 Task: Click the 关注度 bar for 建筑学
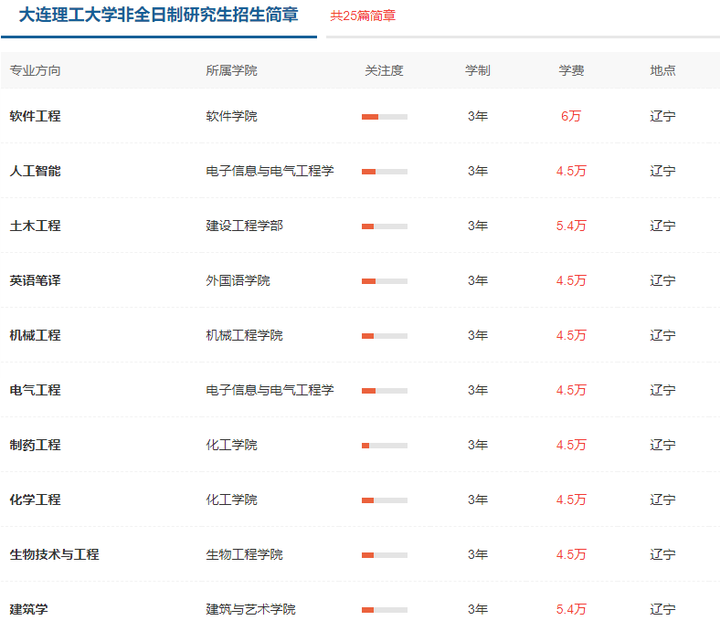pos(384,610)
